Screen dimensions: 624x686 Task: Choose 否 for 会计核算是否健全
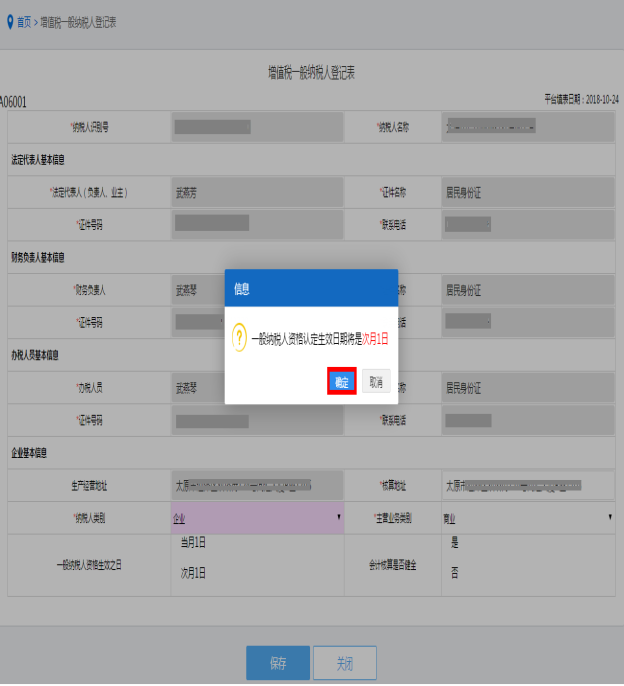point(455,574)
